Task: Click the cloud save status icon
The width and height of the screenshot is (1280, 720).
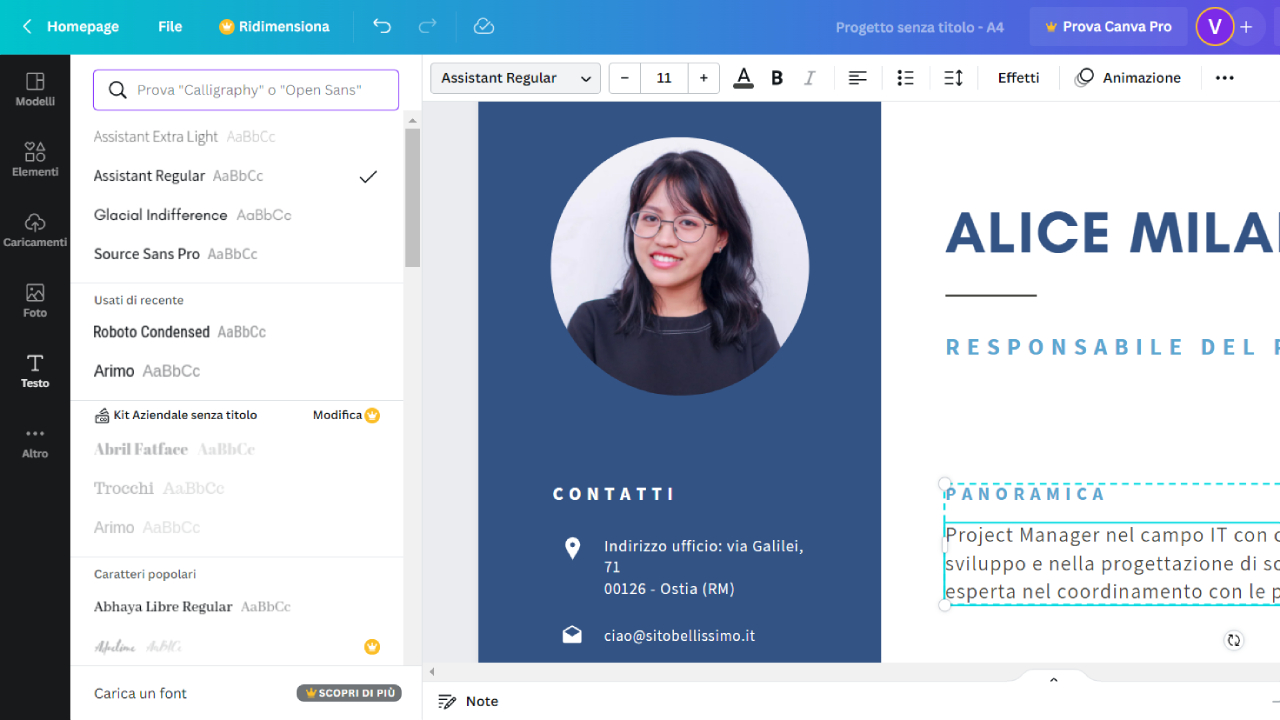Action: (484, 27)
